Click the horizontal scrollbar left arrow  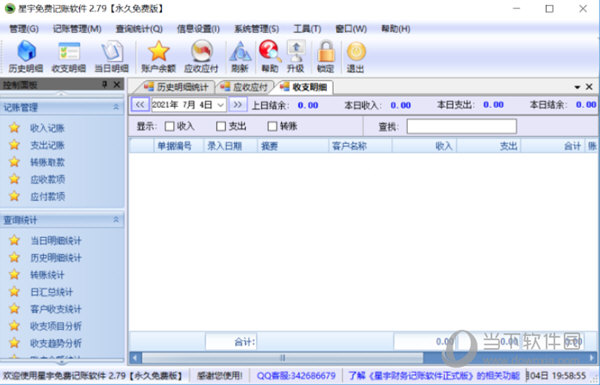tap(134, 358)
